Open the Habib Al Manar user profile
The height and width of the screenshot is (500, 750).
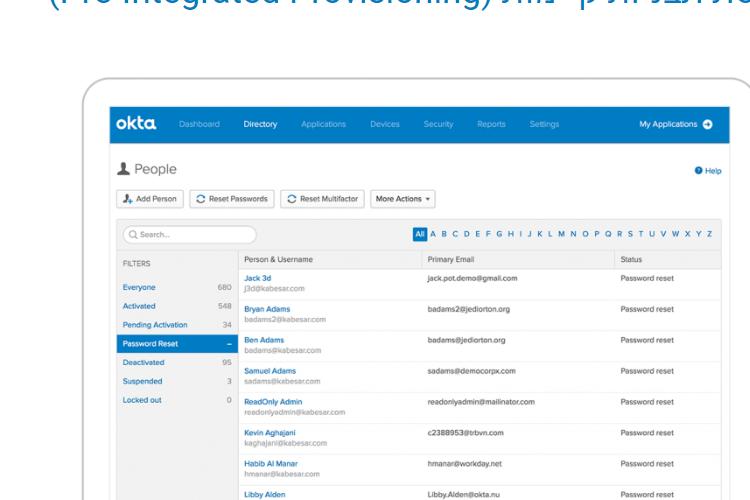[x=271, y=464]
